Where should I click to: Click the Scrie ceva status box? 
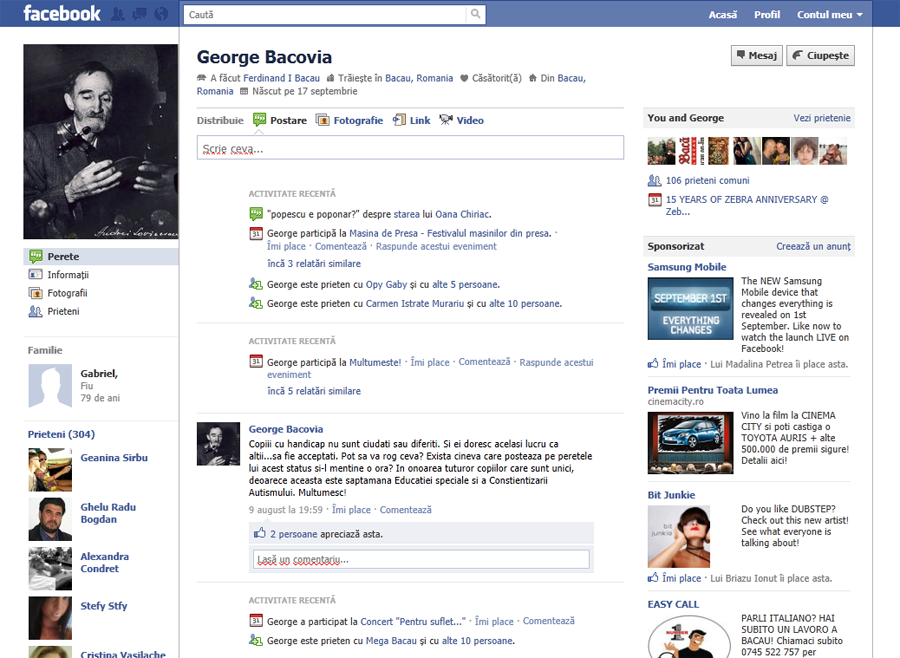[410, 148]
